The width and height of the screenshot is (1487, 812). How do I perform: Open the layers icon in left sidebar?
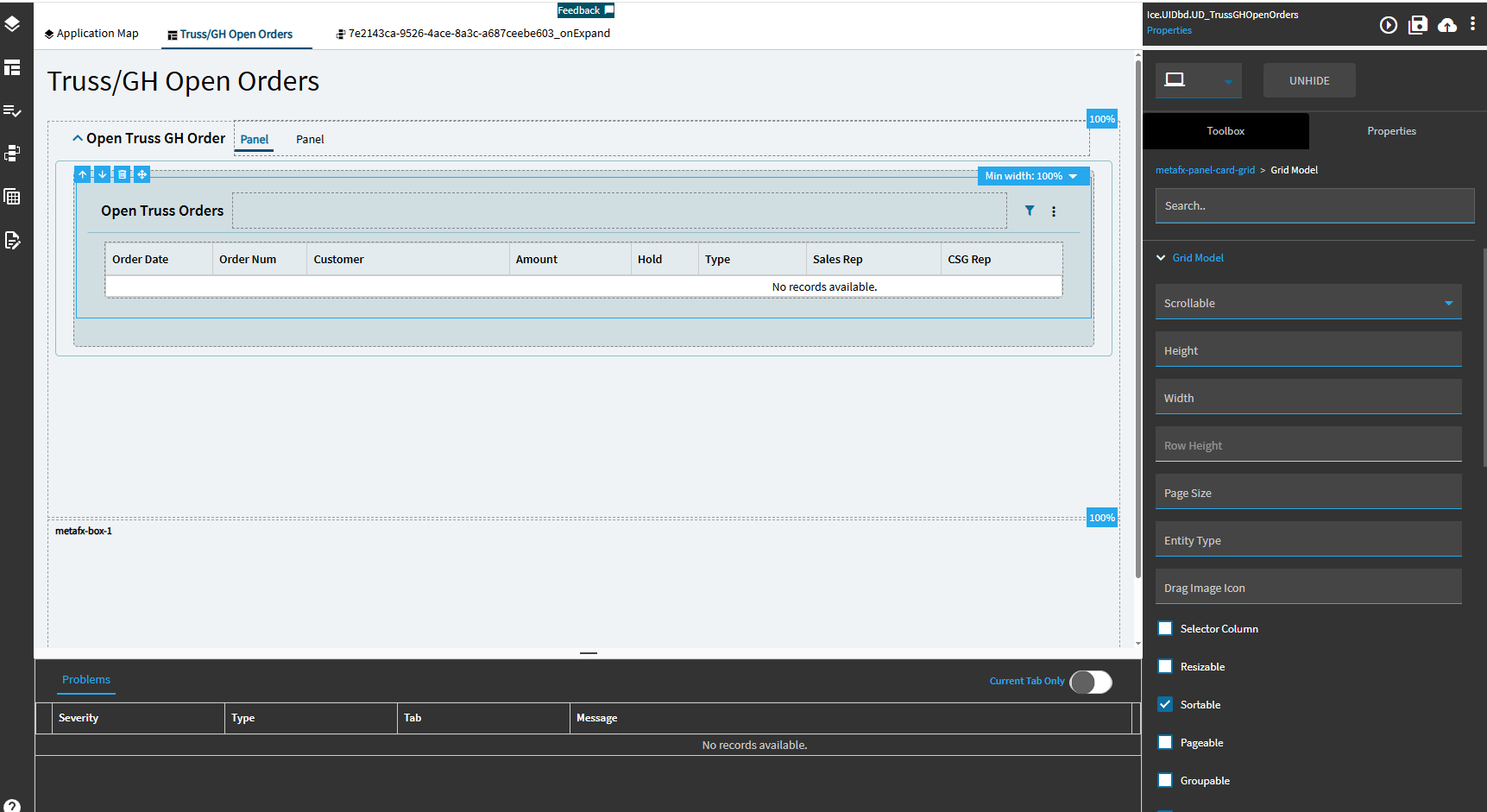coord(12,24)
